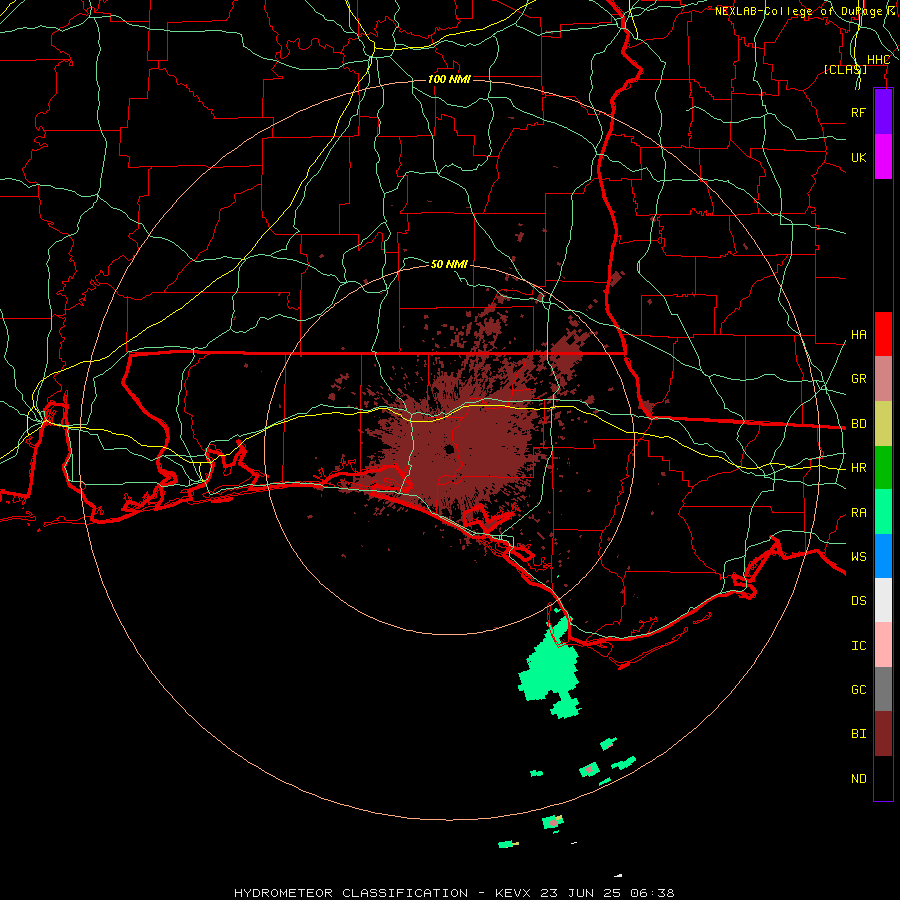Click the white DS legend swatch
This screenshot has height=900, width=900.
click(x=883, y=600)
